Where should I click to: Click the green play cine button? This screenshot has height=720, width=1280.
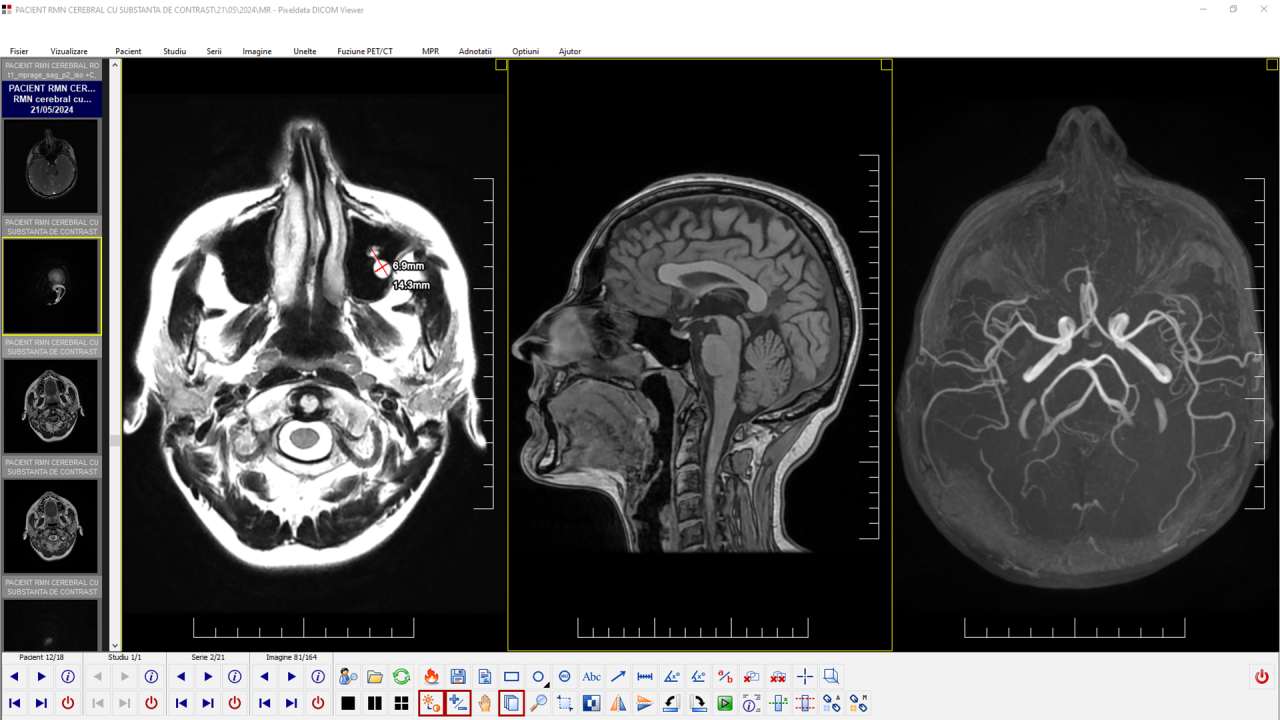[725, 703]
